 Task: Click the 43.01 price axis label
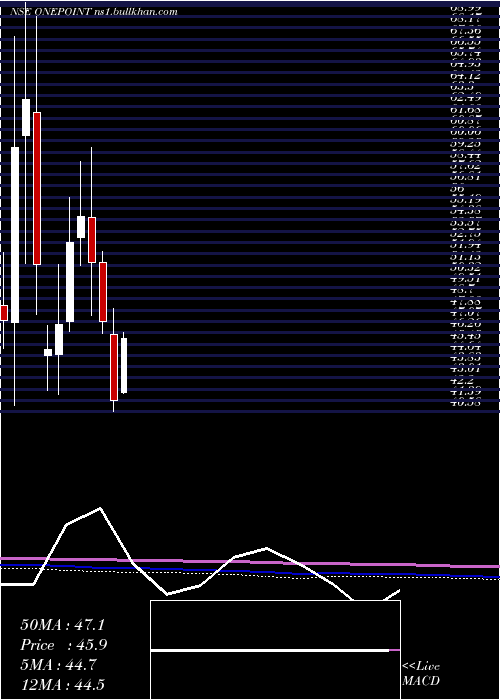(466, 370)
